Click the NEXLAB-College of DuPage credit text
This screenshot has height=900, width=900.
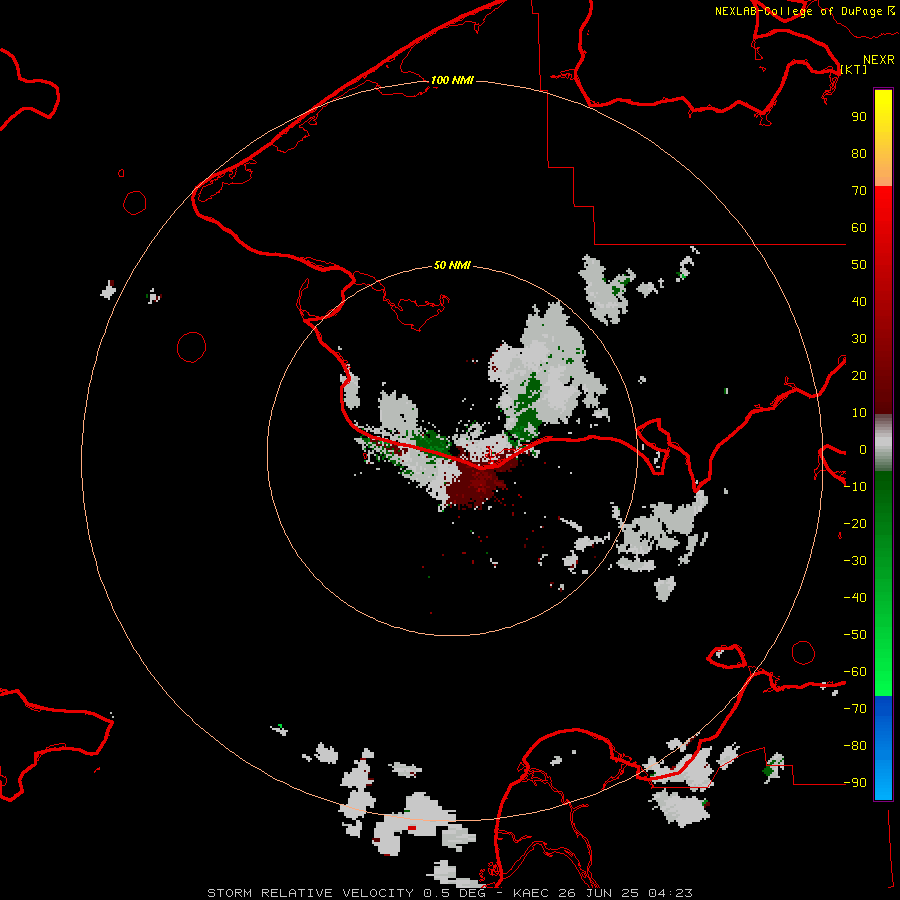tap(798, 11)
